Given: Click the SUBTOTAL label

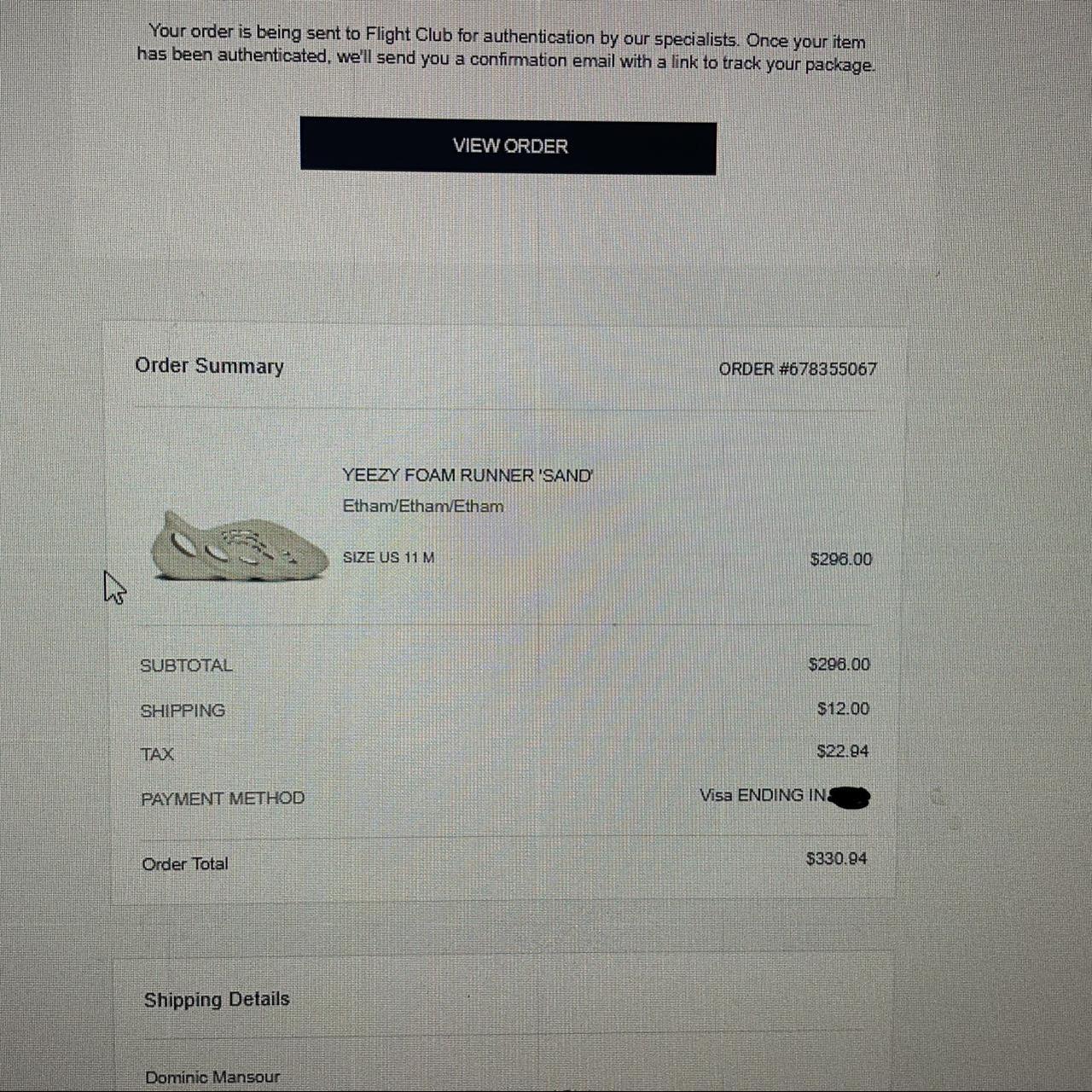Looking at the screenshot, I should (186, 665).
